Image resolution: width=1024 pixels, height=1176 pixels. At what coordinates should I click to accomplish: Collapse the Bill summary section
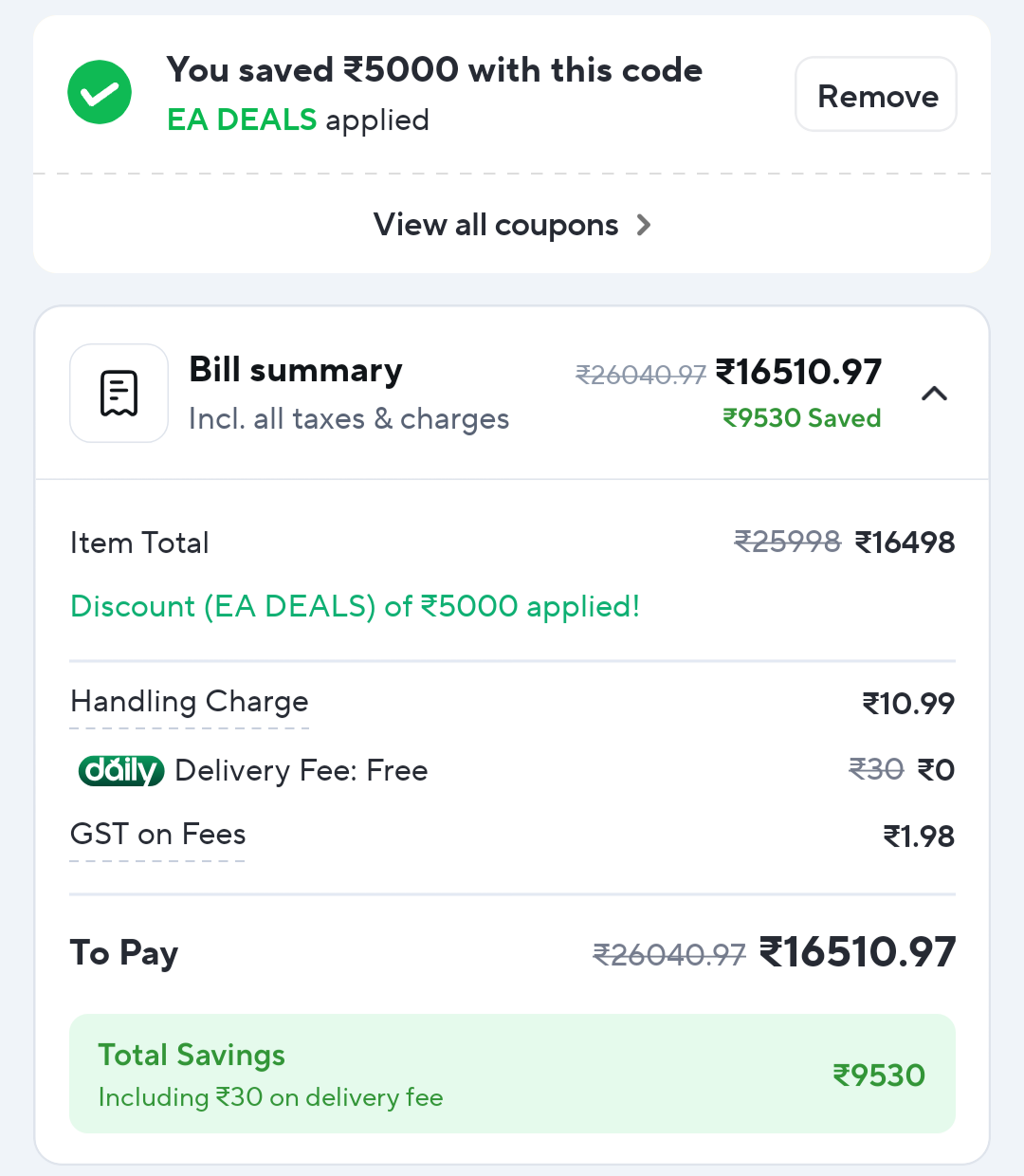tap(934, 394)
